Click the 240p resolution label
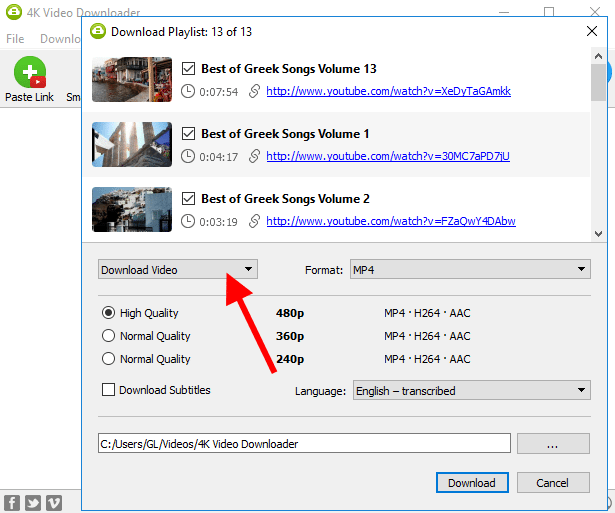615x513 pixels. [x=290, y=359]
